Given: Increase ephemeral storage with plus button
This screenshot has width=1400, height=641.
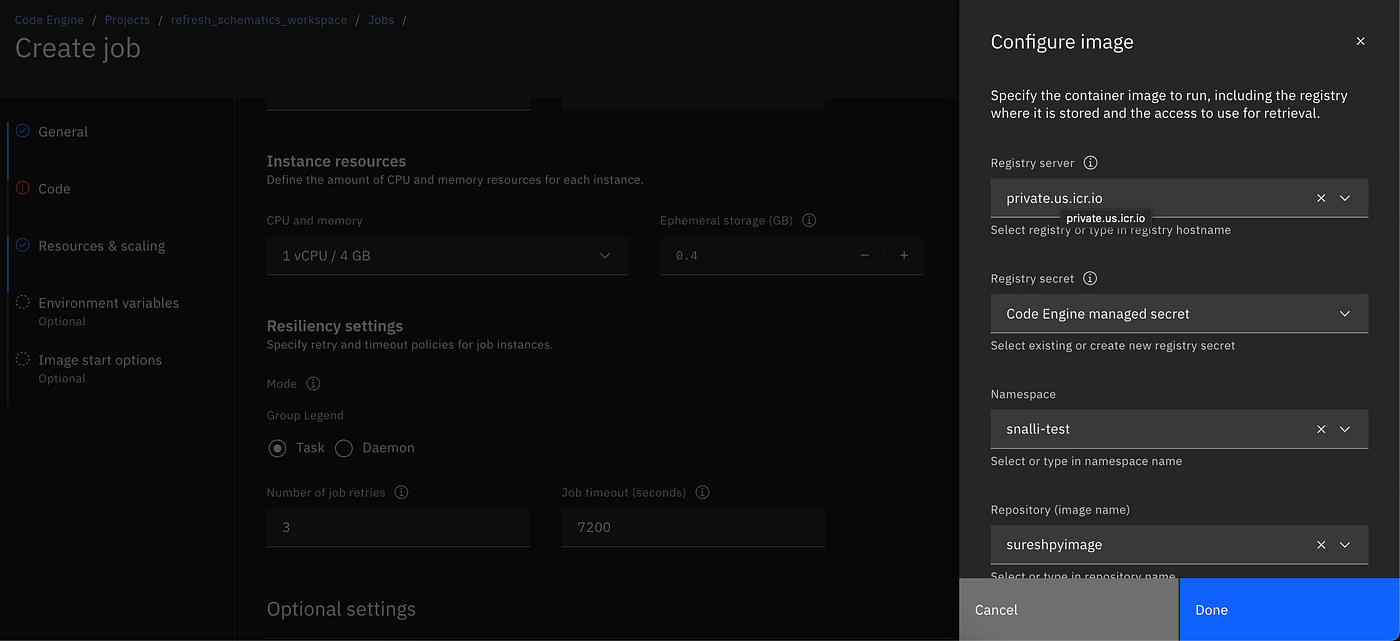Looking at the screenshot, I should click(x=904, y=256).
